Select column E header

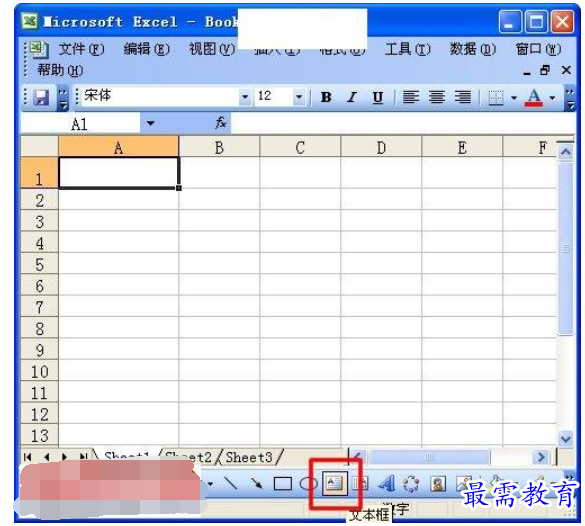(x=462, y=147)
